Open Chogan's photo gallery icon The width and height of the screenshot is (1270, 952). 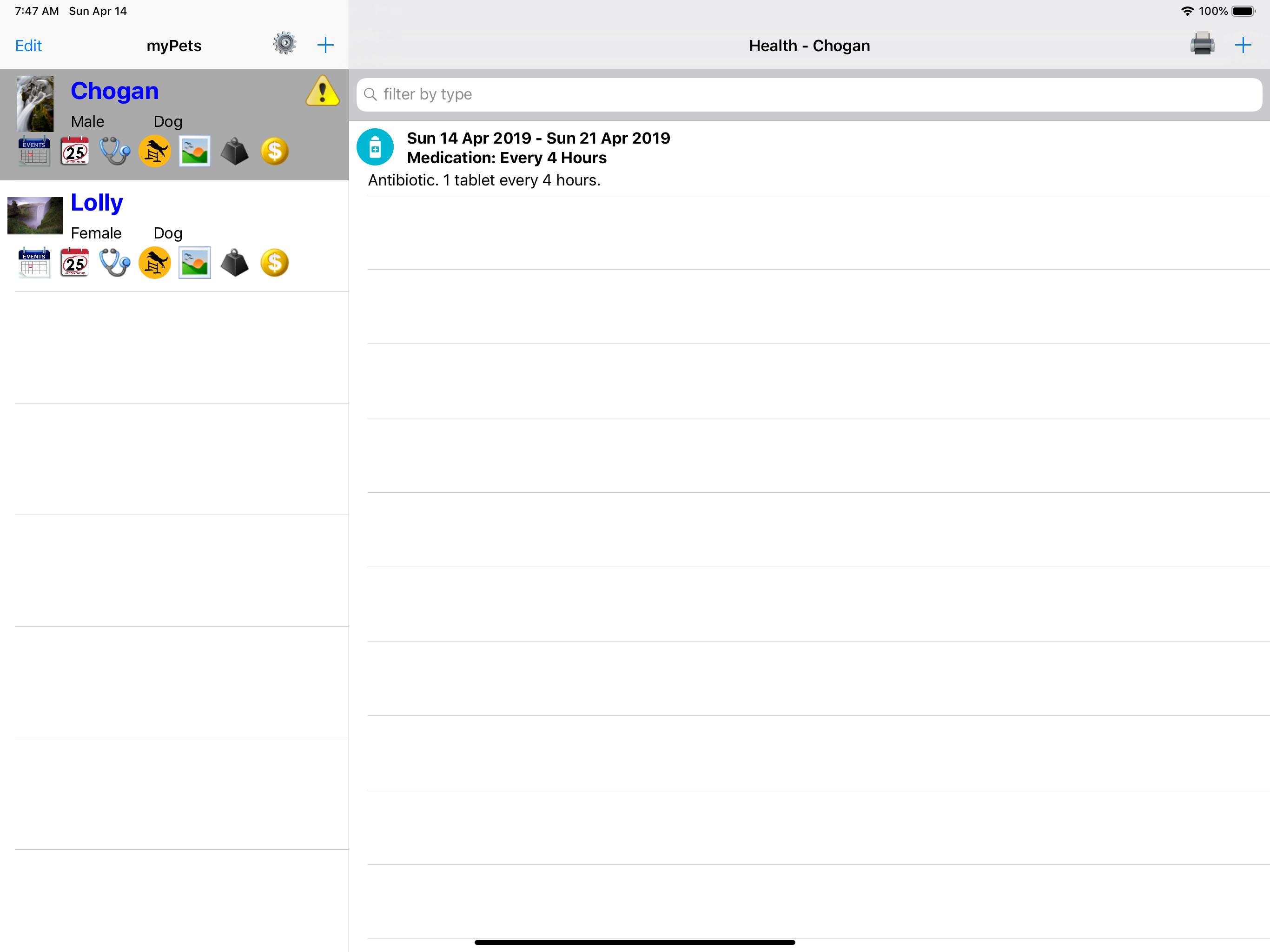tap(195, 152)
